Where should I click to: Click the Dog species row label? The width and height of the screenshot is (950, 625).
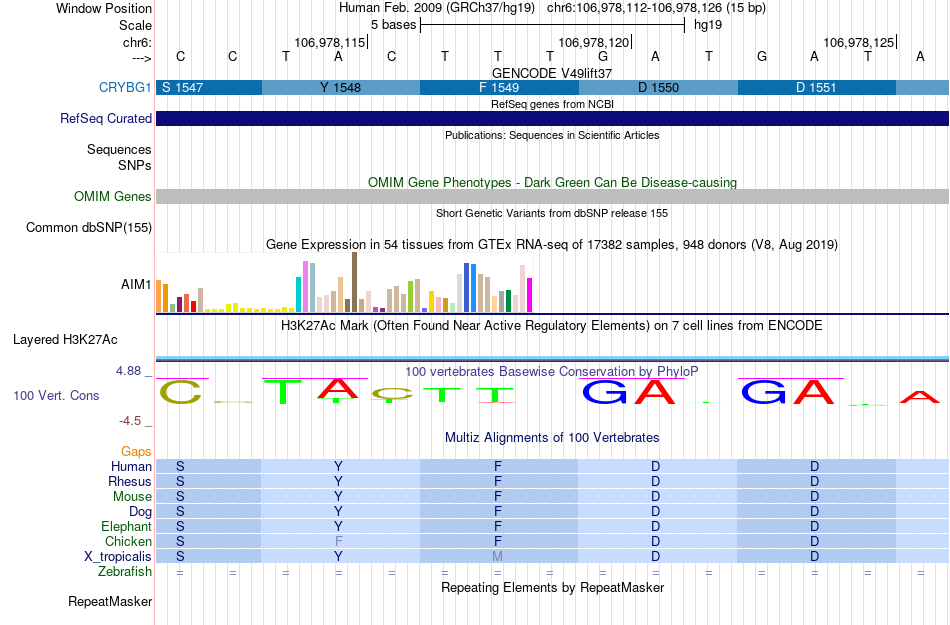pyautogui.click(x=140, y=512)
